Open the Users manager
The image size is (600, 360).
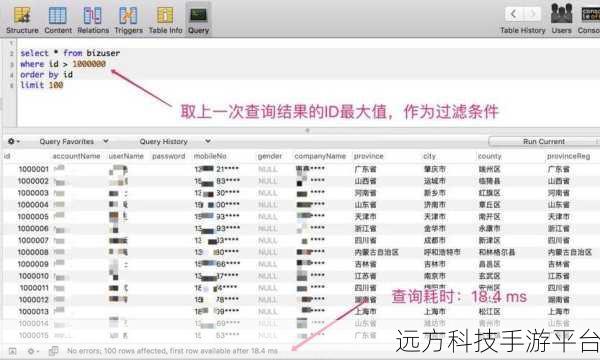[x=561, y=19]
